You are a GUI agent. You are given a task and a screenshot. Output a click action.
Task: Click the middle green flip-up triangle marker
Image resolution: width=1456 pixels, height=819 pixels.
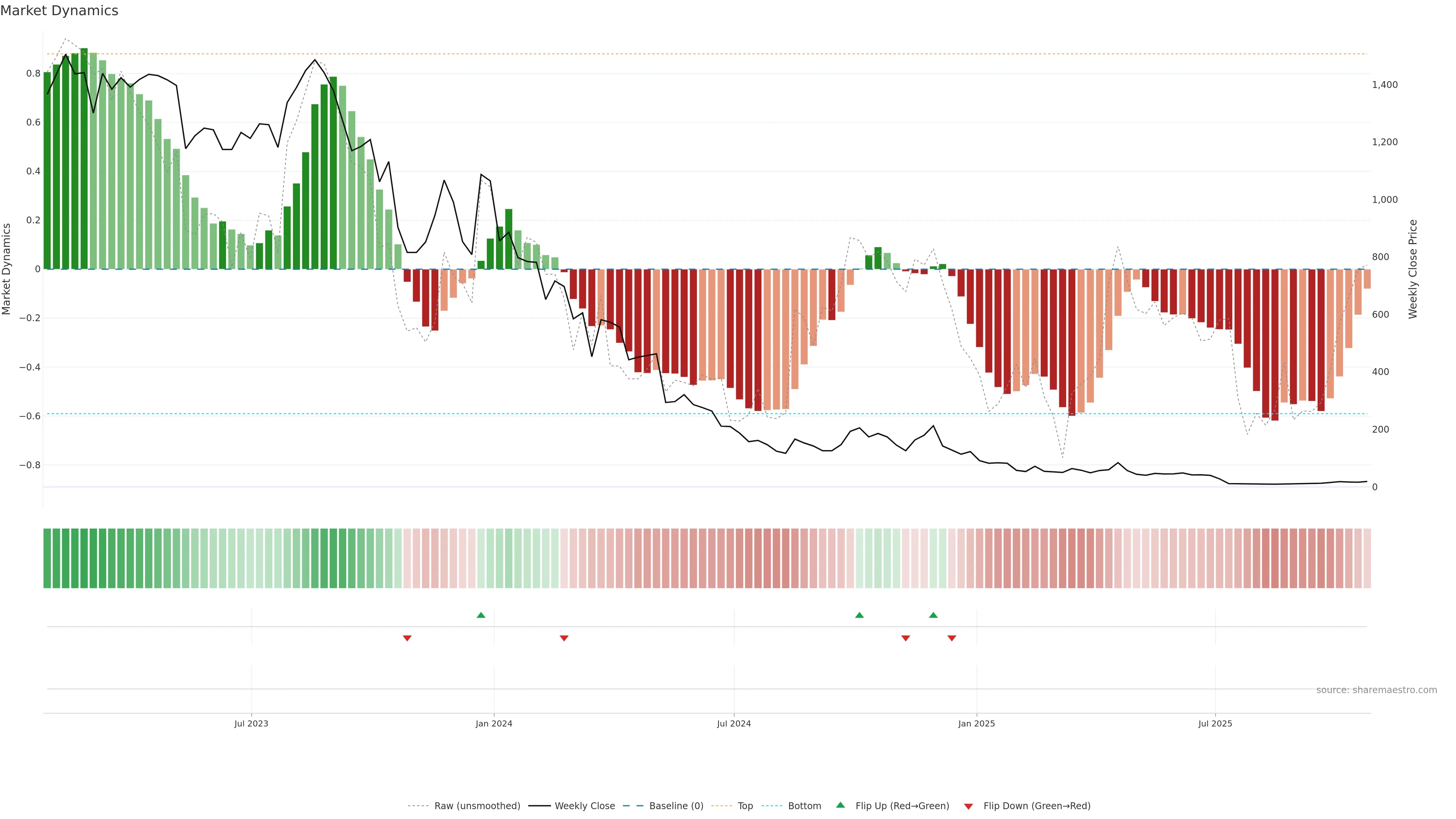click(x=859, y=615)
